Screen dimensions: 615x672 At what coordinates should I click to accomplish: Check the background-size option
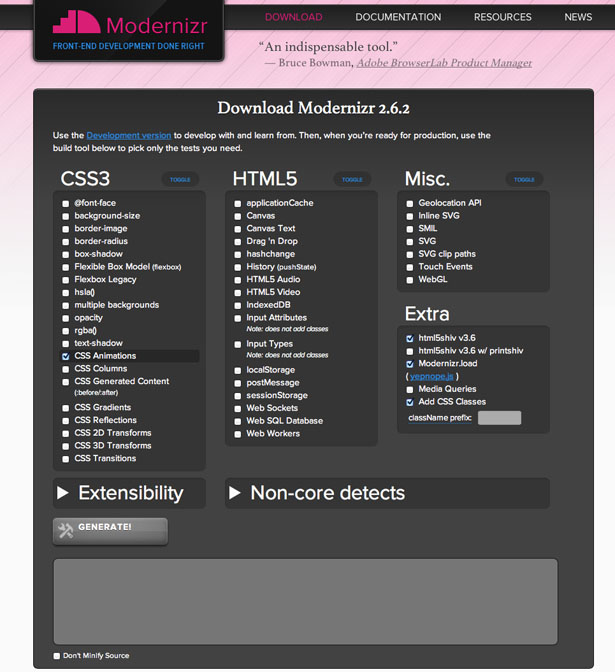click(66, 216)
